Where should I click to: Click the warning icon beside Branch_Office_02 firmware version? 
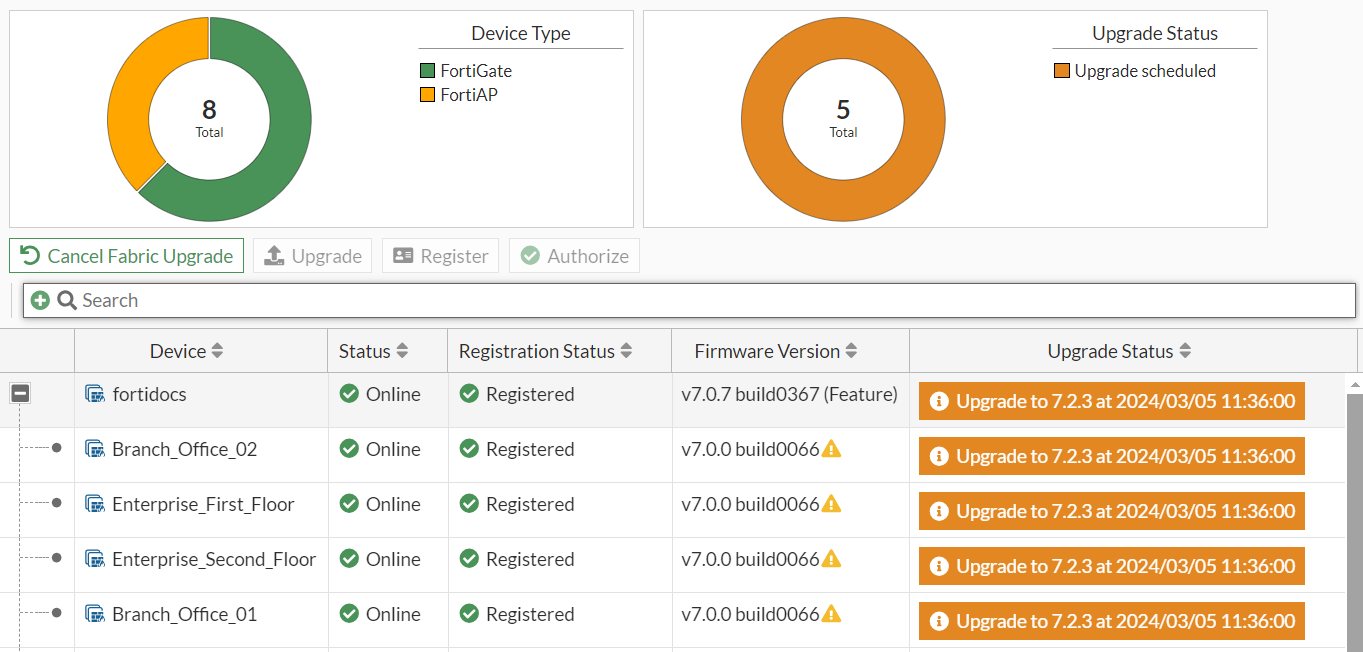pos(832,449)
